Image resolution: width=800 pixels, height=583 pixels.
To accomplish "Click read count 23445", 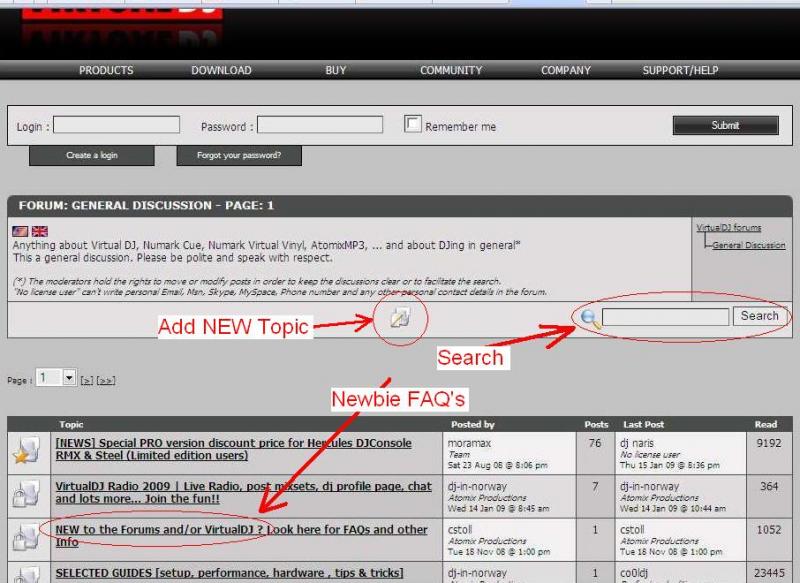I will tap(769, 573).
